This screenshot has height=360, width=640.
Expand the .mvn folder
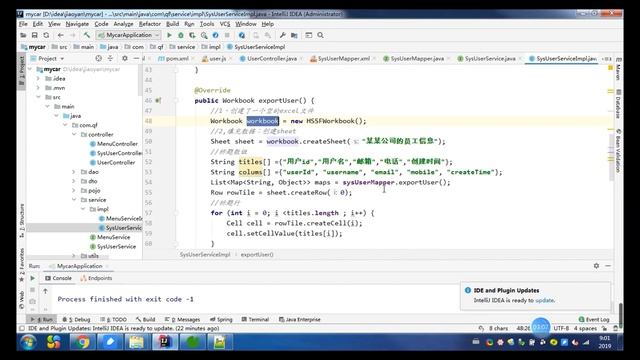(x=38, y=88)
